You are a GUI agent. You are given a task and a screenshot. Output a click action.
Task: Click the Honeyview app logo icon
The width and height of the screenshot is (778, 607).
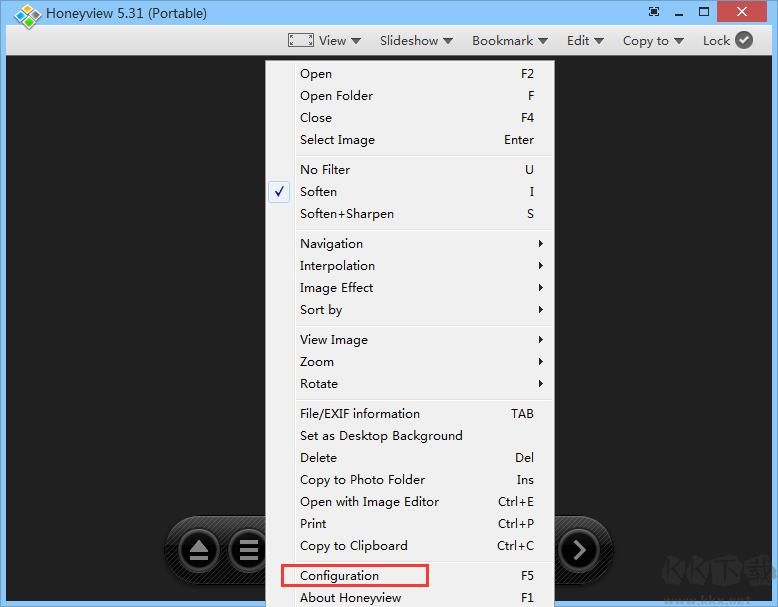tap(28, 16)
